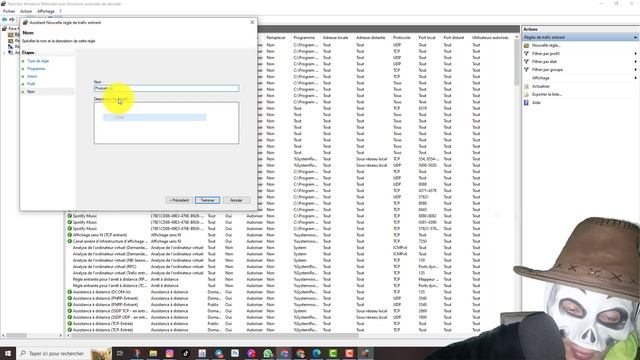This screenshot has height=360, width=640.
Task: Select the Canal arrière d'infrastructure d'affichage rule
Action: coord(111,241)
